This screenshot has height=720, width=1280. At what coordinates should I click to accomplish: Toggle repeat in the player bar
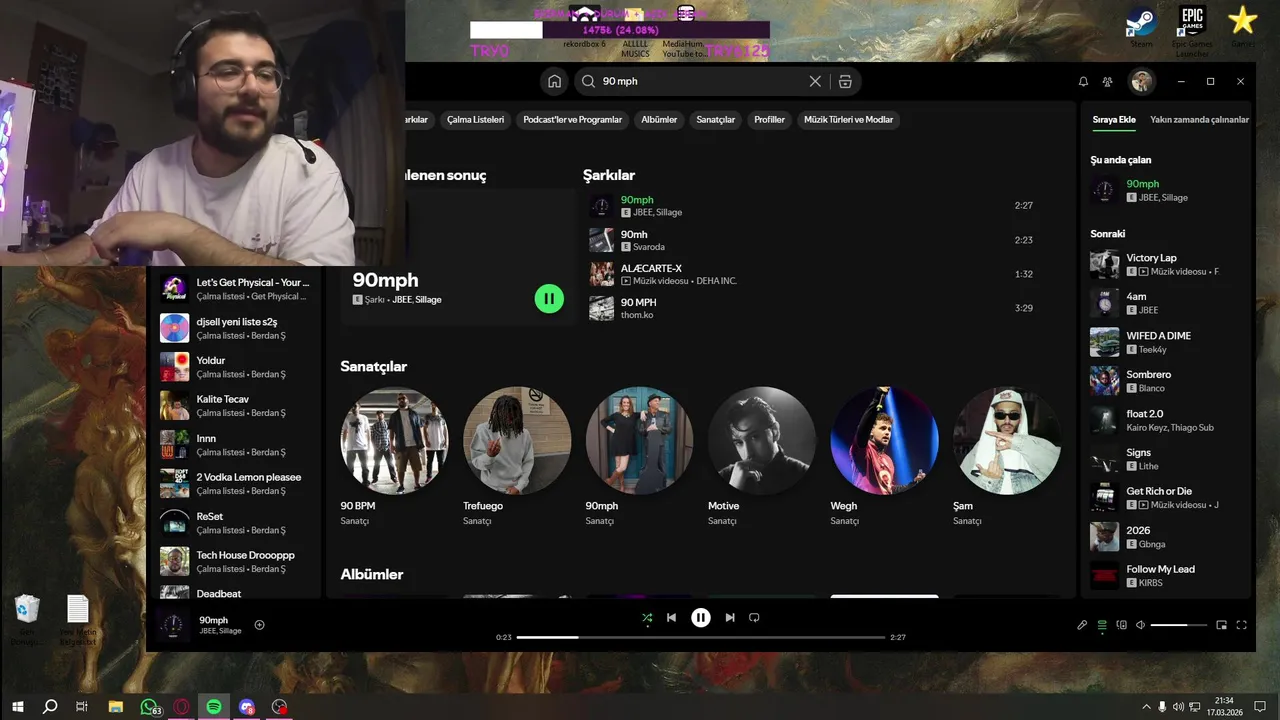tap(754, 618)
